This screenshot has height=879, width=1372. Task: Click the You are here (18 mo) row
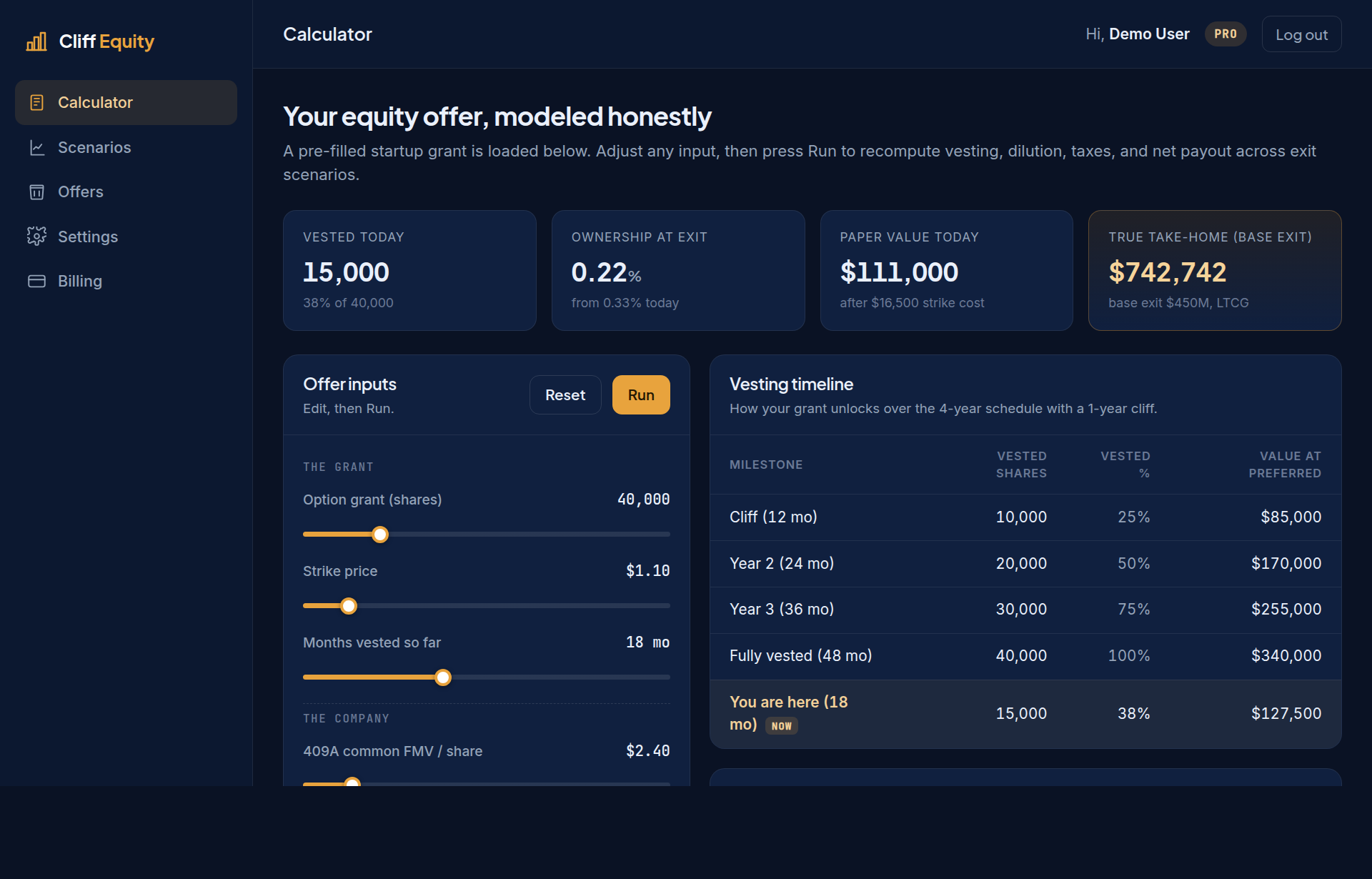[1025, 714]
